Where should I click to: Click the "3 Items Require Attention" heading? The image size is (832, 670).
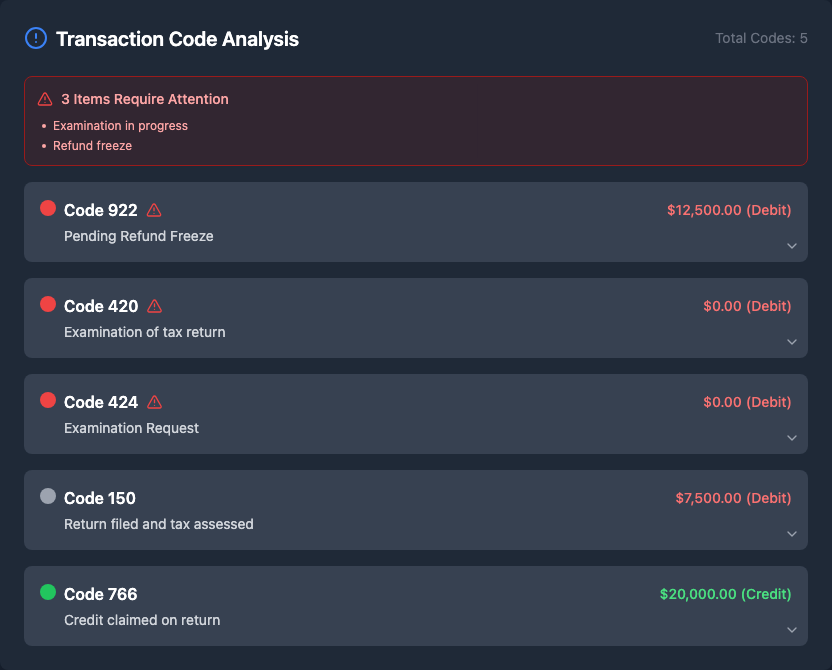point(144,99)
